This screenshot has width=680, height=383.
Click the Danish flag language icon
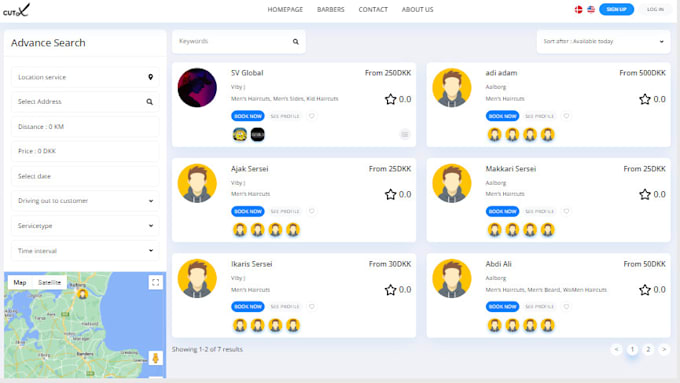[579, 9]
